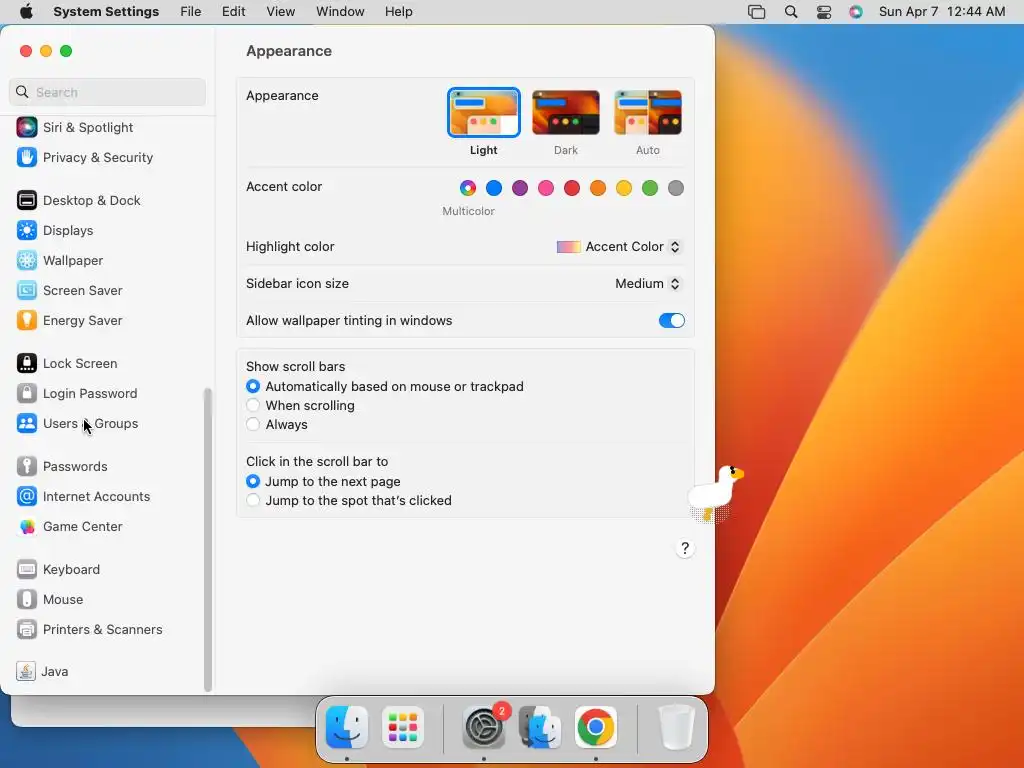Select the Java coffee cup icon
The height and width of the screenshot is (768, 1024).
point(26,672)
